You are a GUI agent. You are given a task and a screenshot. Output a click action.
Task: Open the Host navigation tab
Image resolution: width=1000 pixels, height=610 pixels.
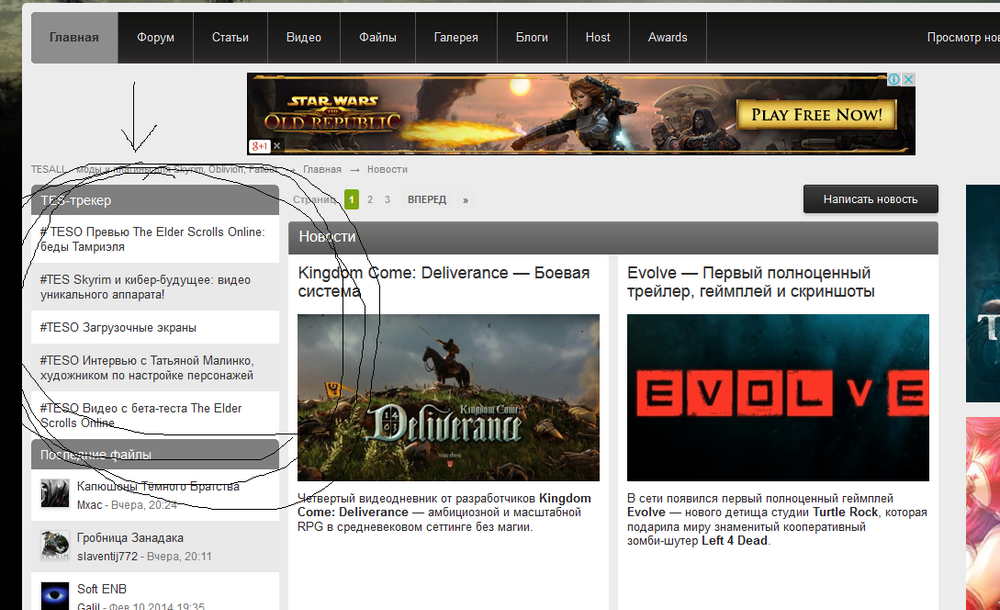pyautogui.click(x=598, y=38)
